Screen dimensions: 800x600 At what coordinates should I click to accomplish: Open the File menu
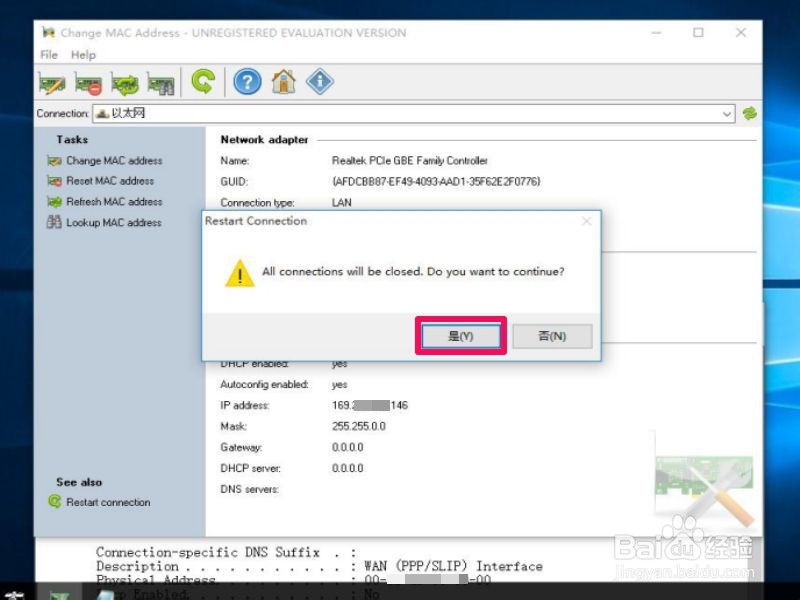pos(49,55)
